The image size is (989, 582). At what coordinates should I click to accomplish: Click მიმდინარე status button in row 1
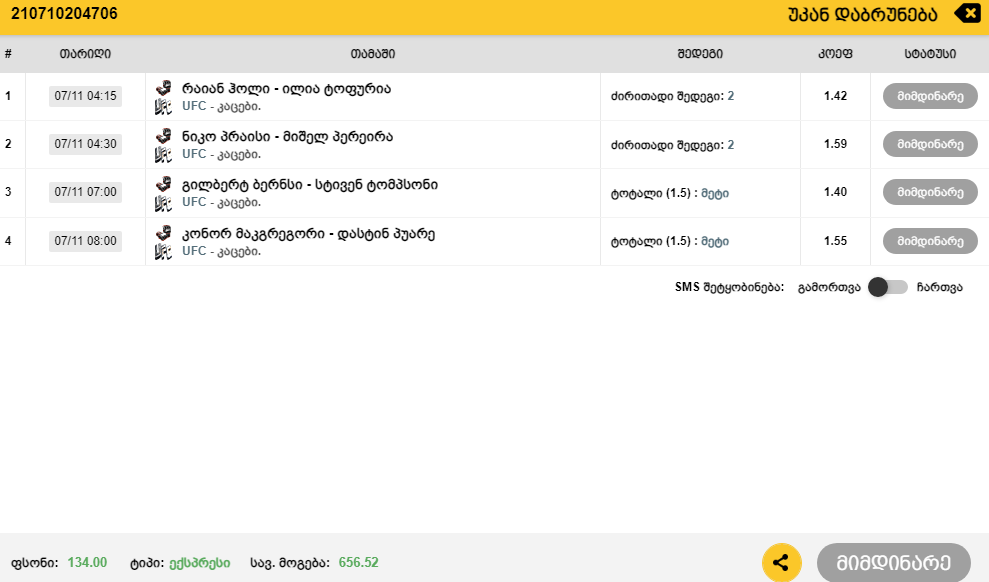930,96
